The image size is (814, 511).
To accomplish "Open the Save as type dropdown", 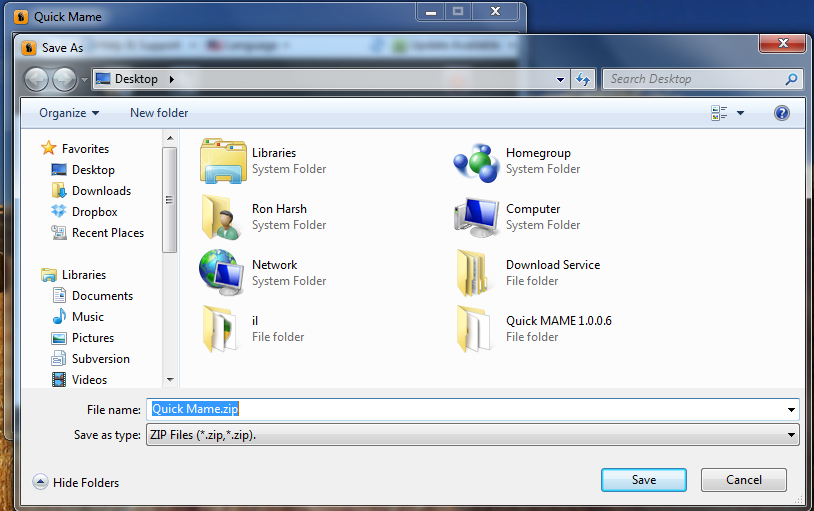I will 791,435.
